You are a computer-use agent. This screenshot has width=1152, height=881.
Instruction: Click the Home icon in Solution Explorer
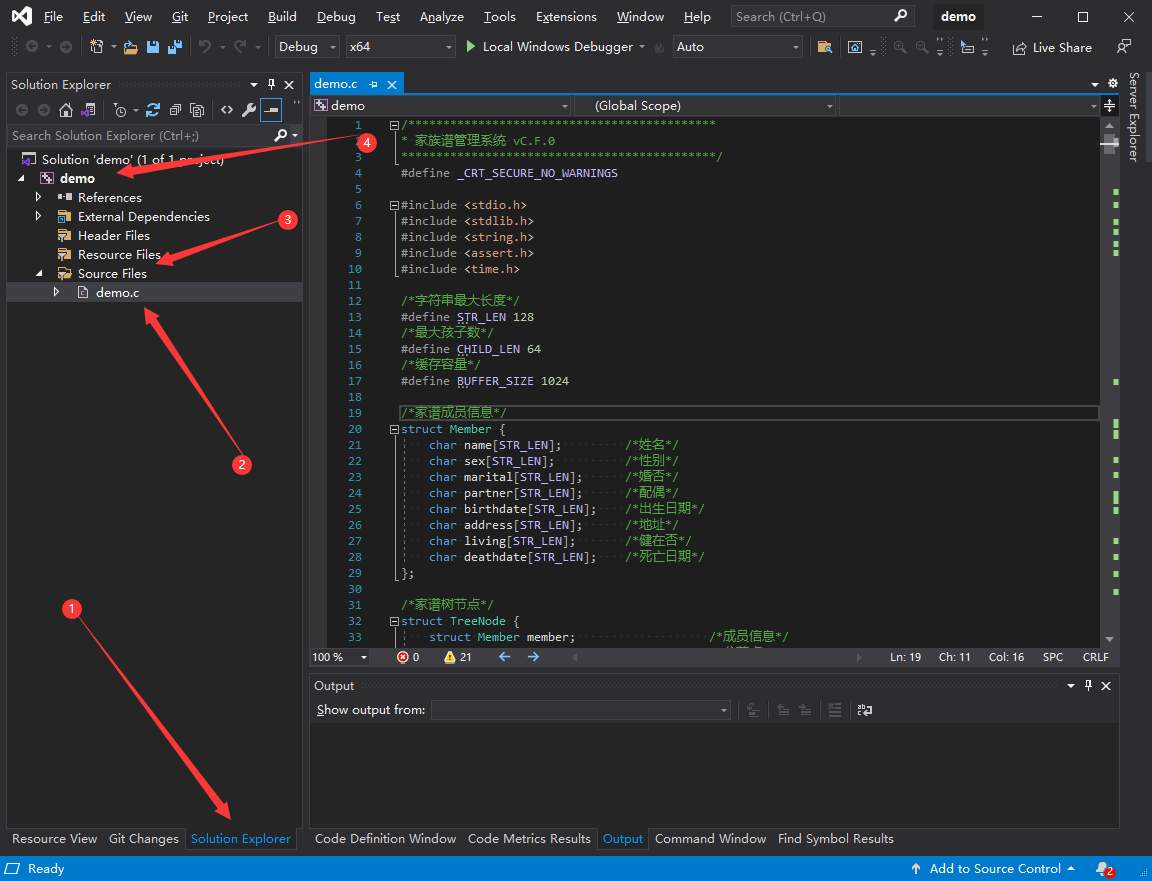coord(66,110)
